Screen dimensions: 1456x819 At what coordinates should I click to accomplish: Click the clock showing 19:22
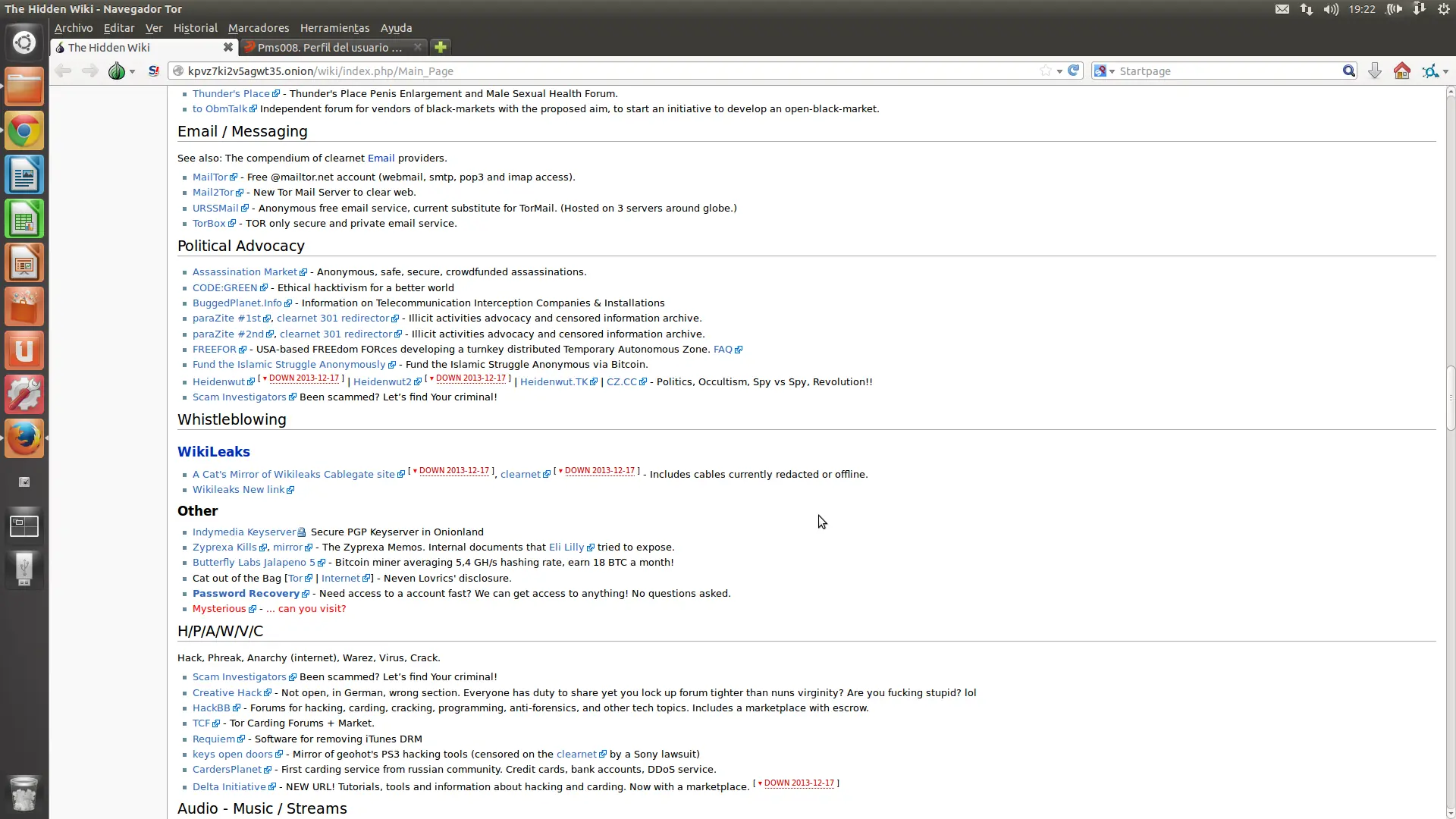[1362, 9]
